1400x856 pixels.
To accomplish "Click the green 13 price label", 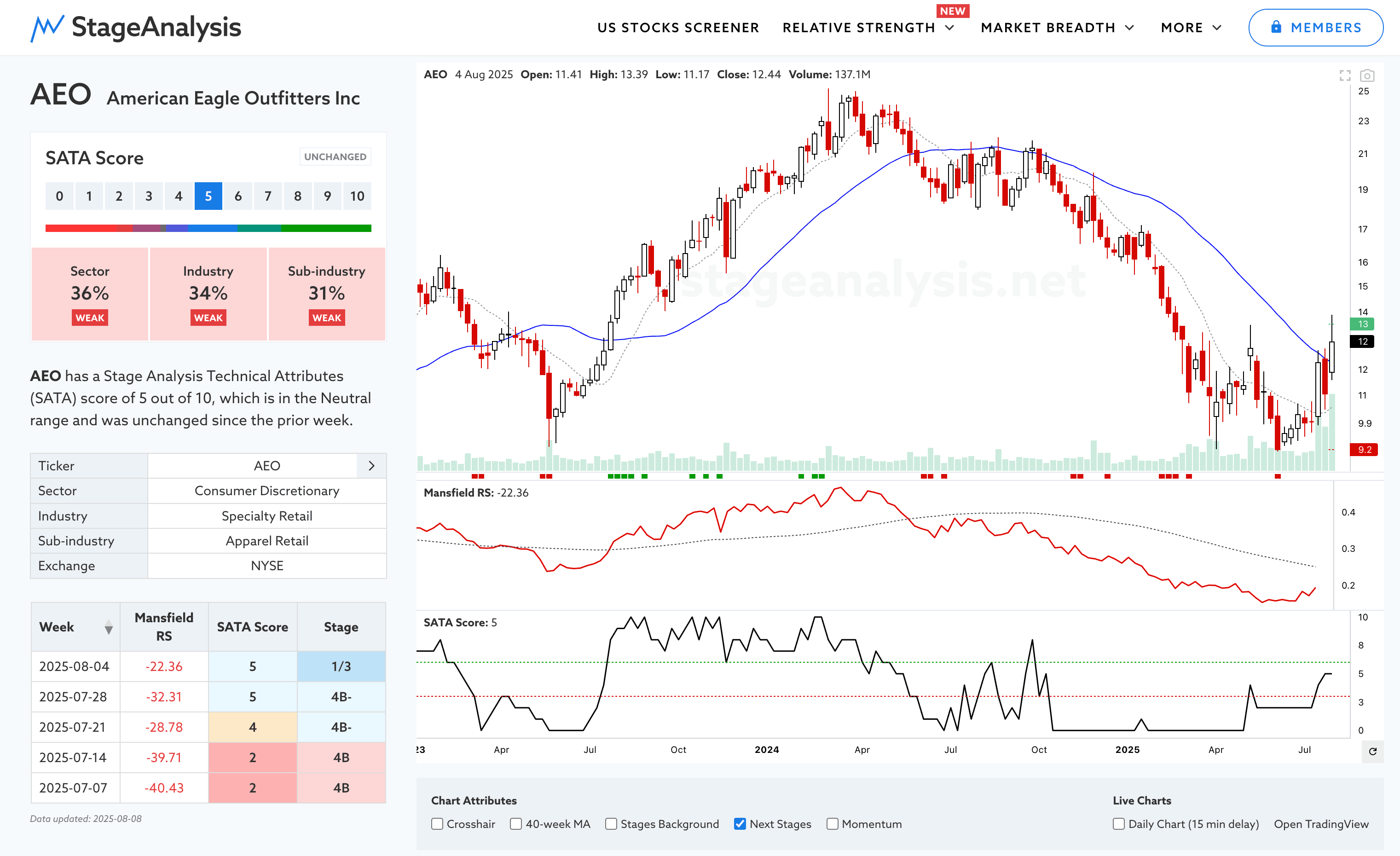I will pyautogui.click(x=1363, y=324).
